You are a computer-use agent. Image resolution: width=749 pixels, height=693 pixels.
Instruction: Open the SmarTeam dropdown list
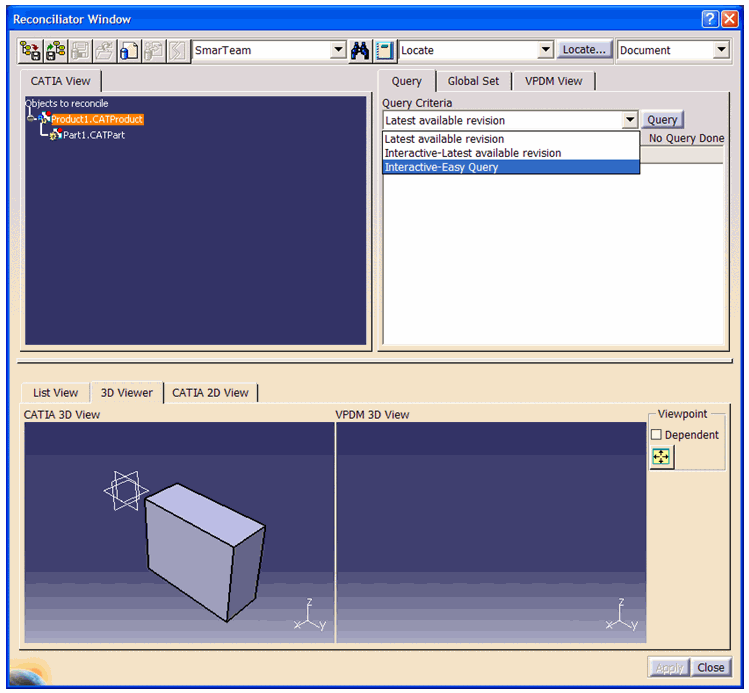(337, 50)
